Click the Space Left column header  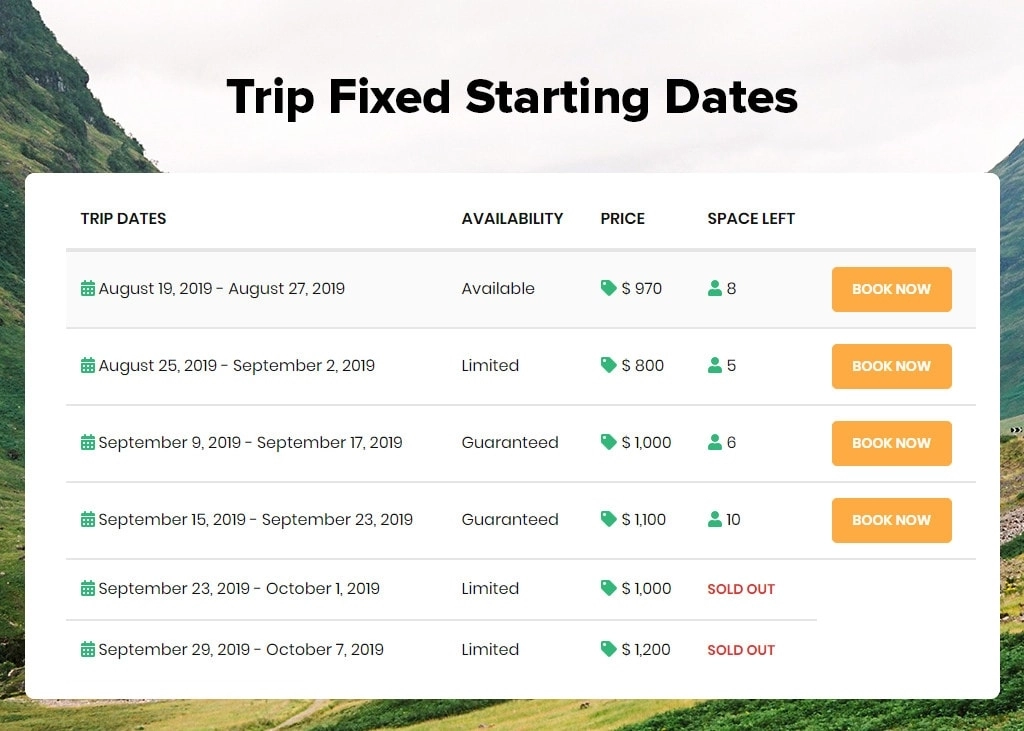click(751, 218)
